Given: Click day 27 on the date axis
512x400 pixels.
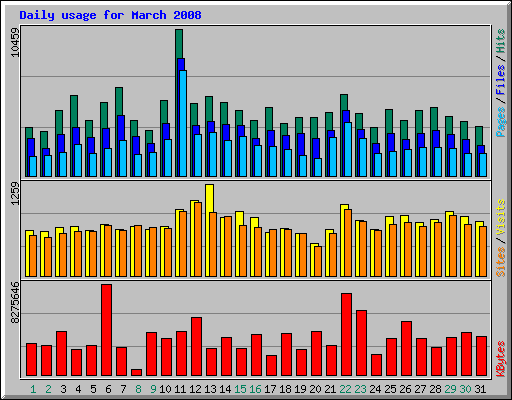Looking at the screenshot, I should [420, 389].
